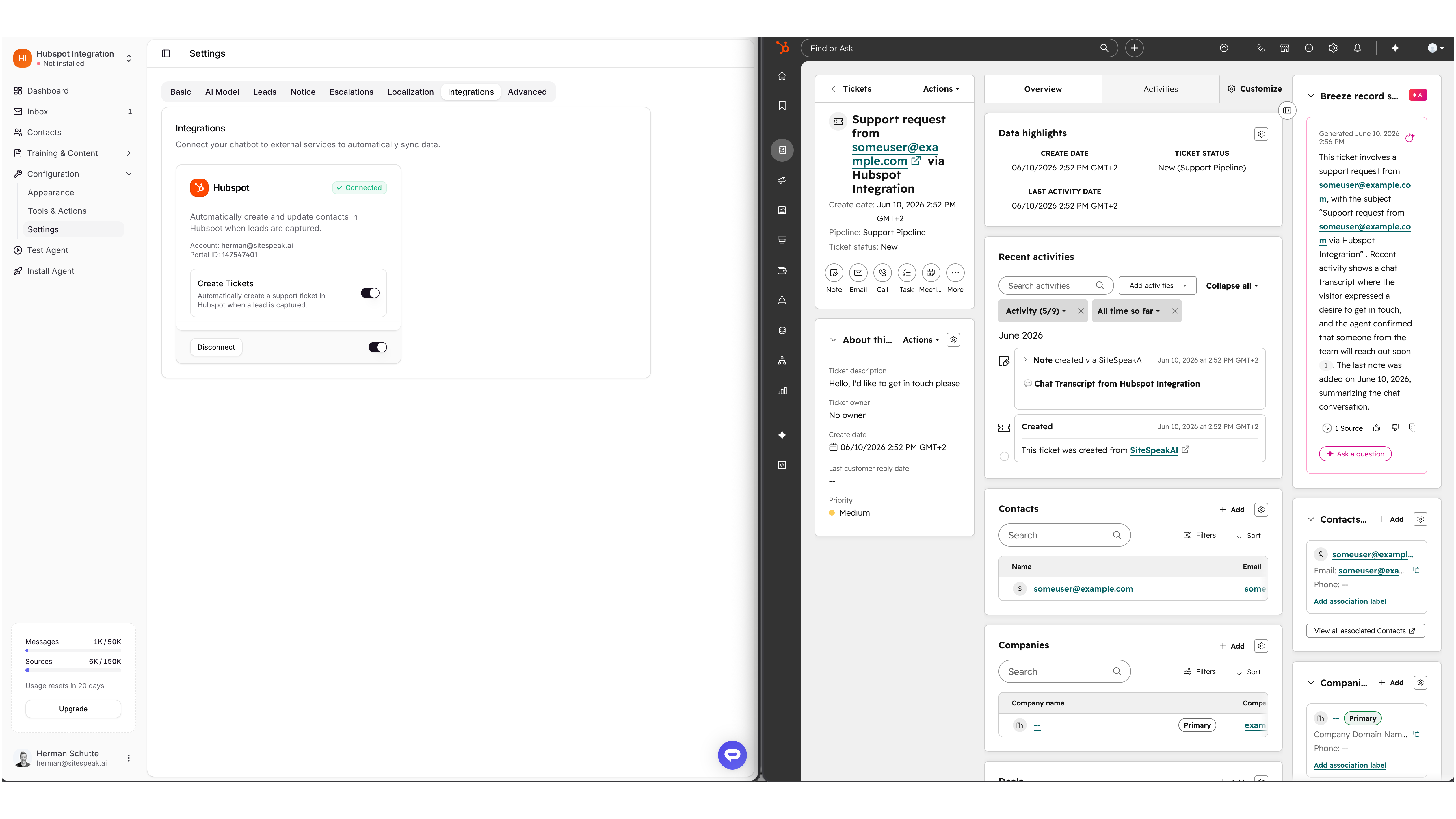Create a Note on the ticket
This screenshot has height=819, width=1456.
point(834,273)
